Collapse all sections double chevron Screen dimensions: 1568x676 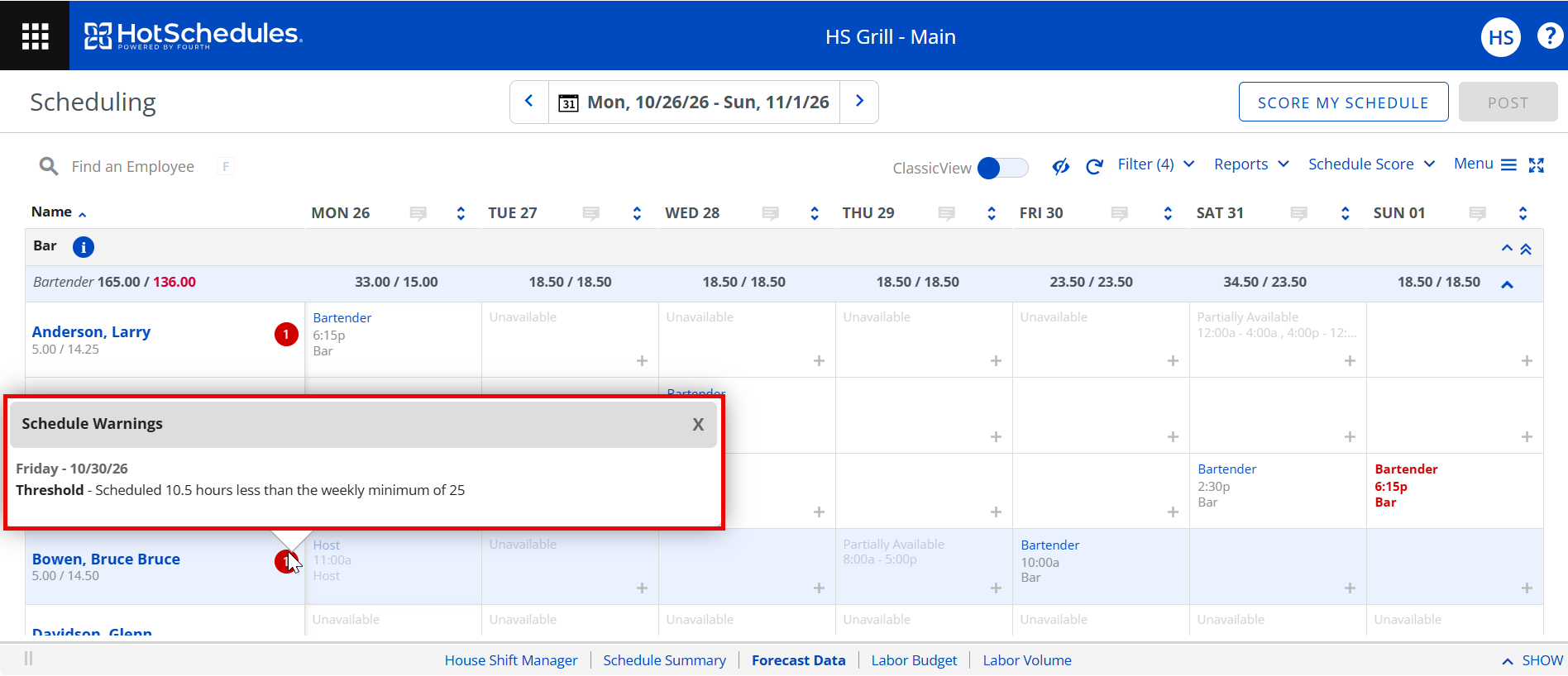1526,249
